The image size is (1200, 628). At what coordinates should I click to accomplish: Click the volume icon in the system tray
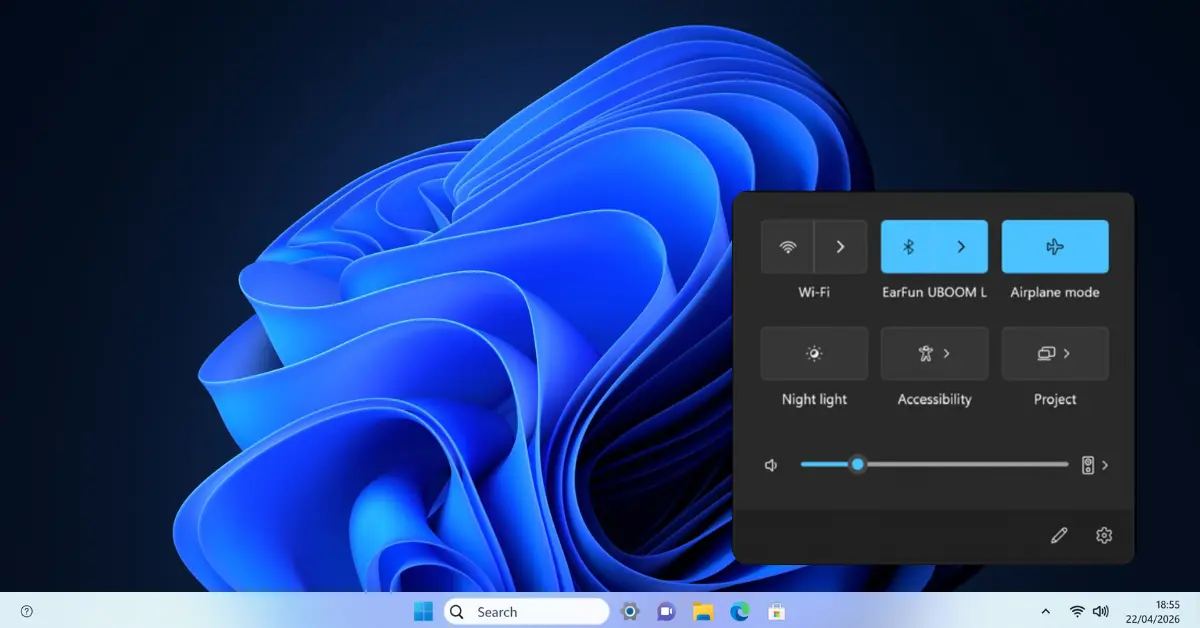coord(1101,611)
